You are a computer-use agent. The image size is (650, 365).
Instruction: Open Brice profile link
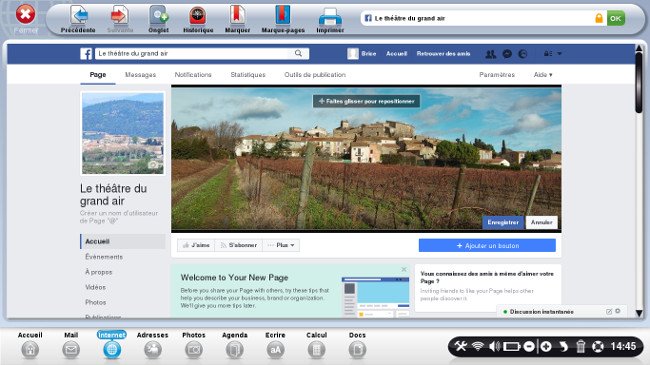click(x=362, y=54)
